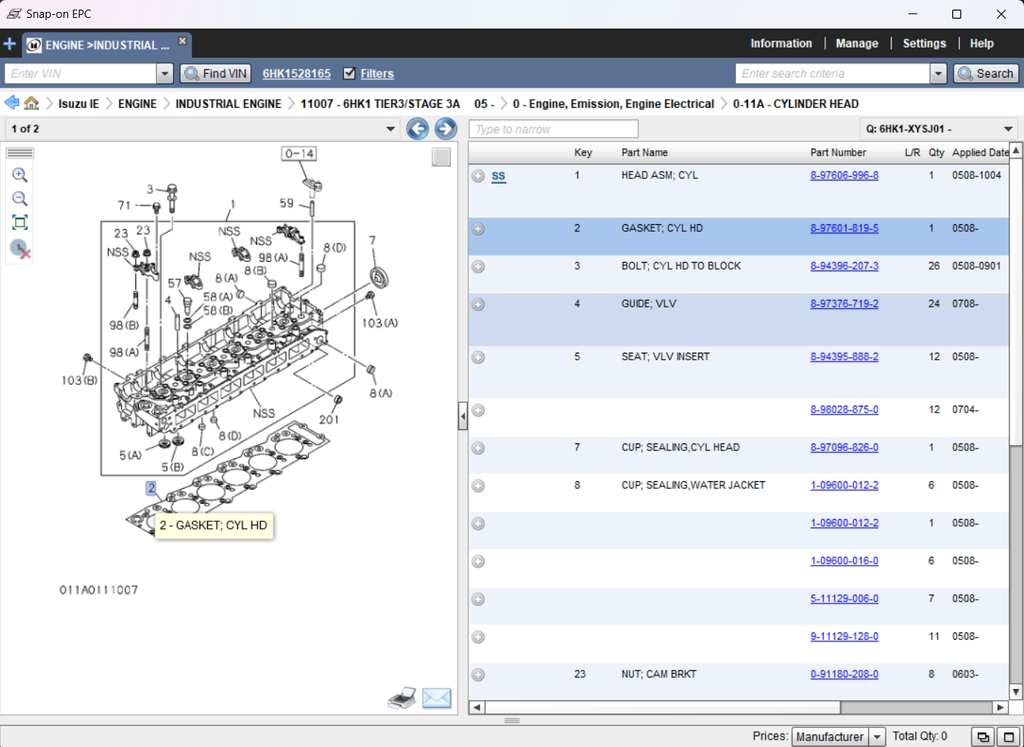Select the ENGINE >INDUSTRIAL tab
This screenshot has height=747, width=1024.
point(107,45)
